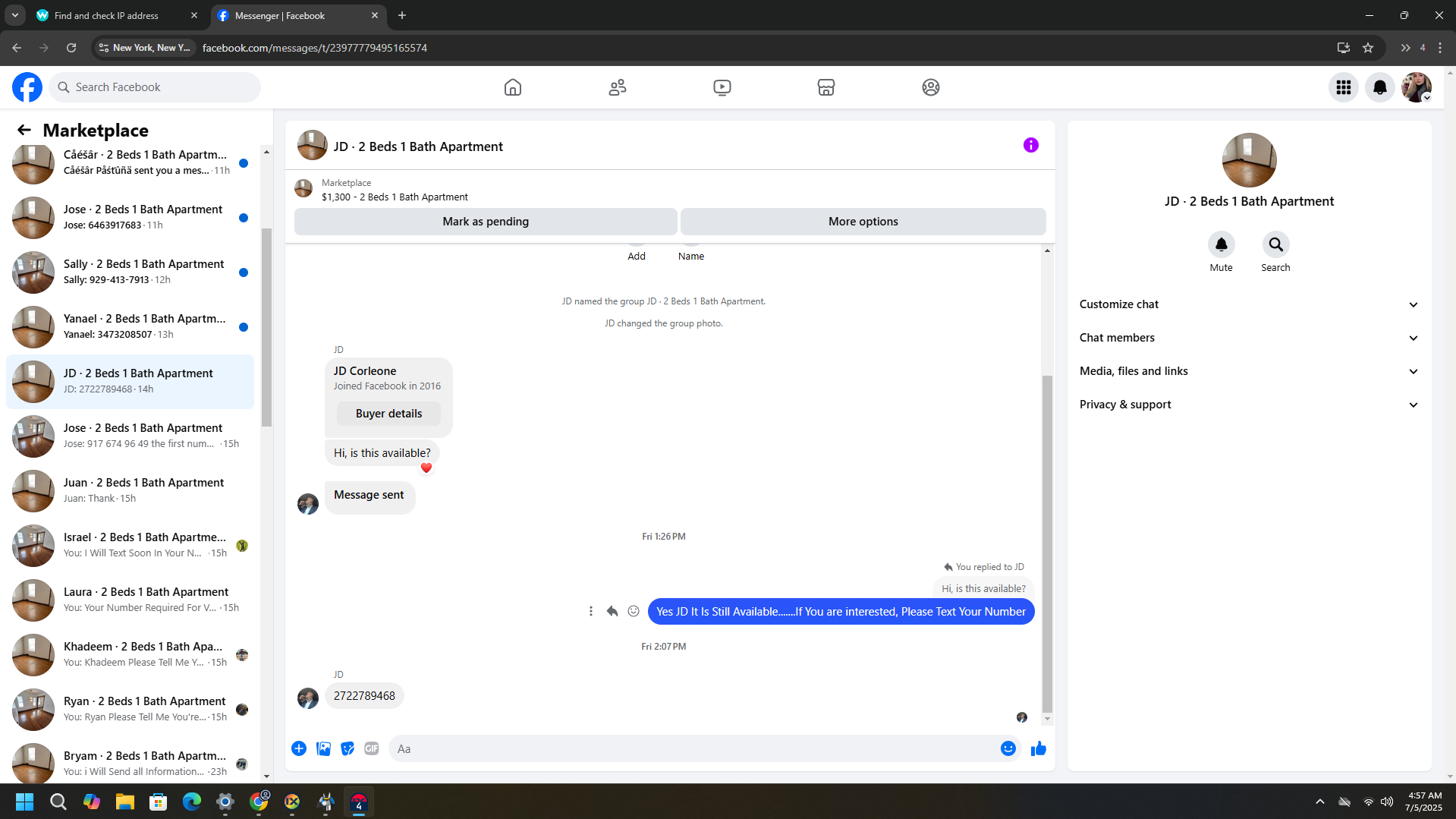Open the browser tab search dropdown
This screenshot has width=1456, height=819.
[14, 15]
